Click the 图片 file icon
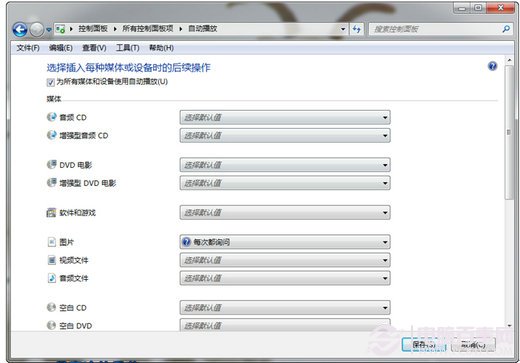The height and width of the screenshot is (363, 520). (52, 242)
